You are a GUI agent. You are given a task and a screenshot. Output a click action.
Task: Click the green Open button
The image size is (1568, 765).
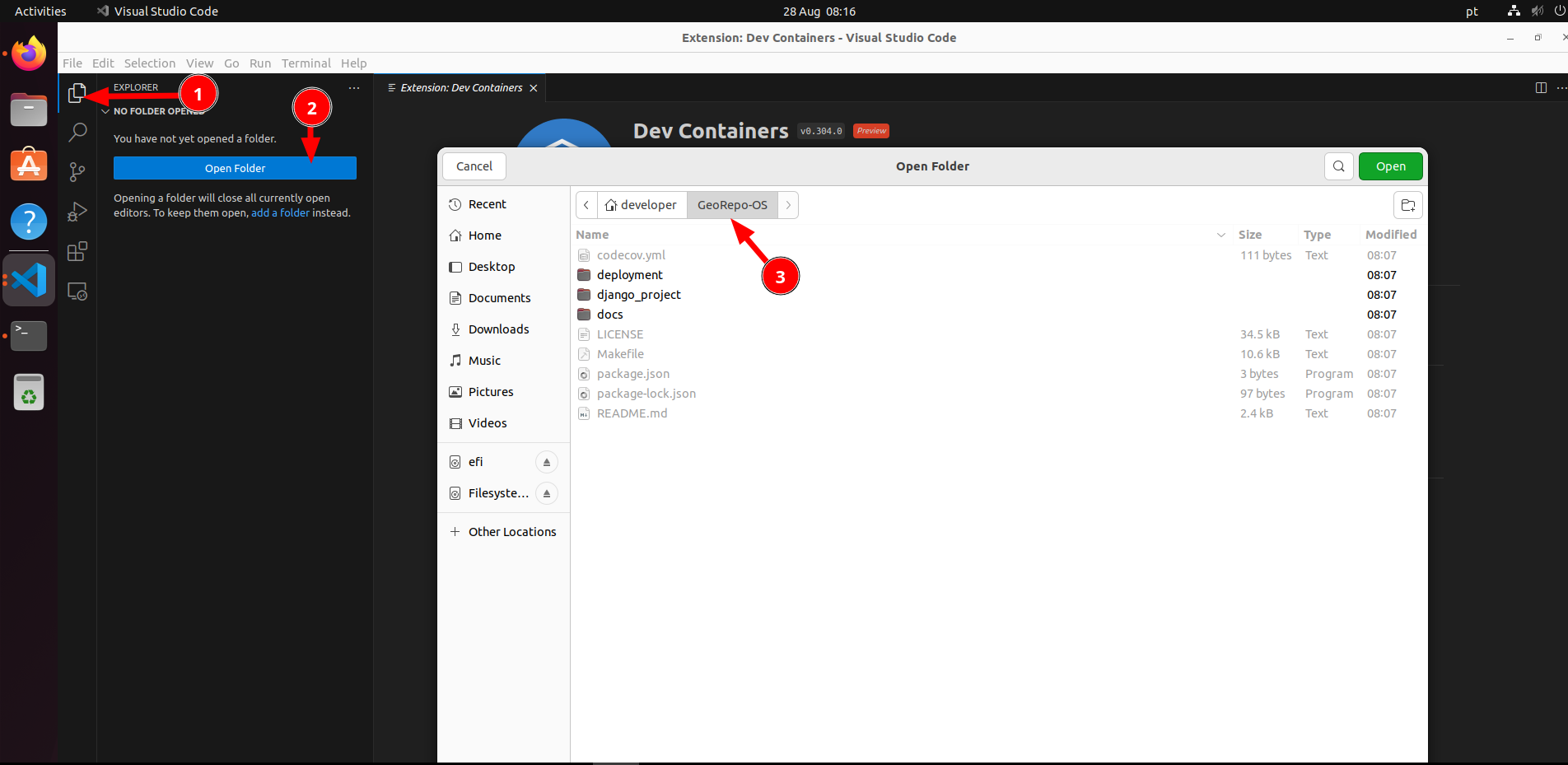tap(1391, 166)
